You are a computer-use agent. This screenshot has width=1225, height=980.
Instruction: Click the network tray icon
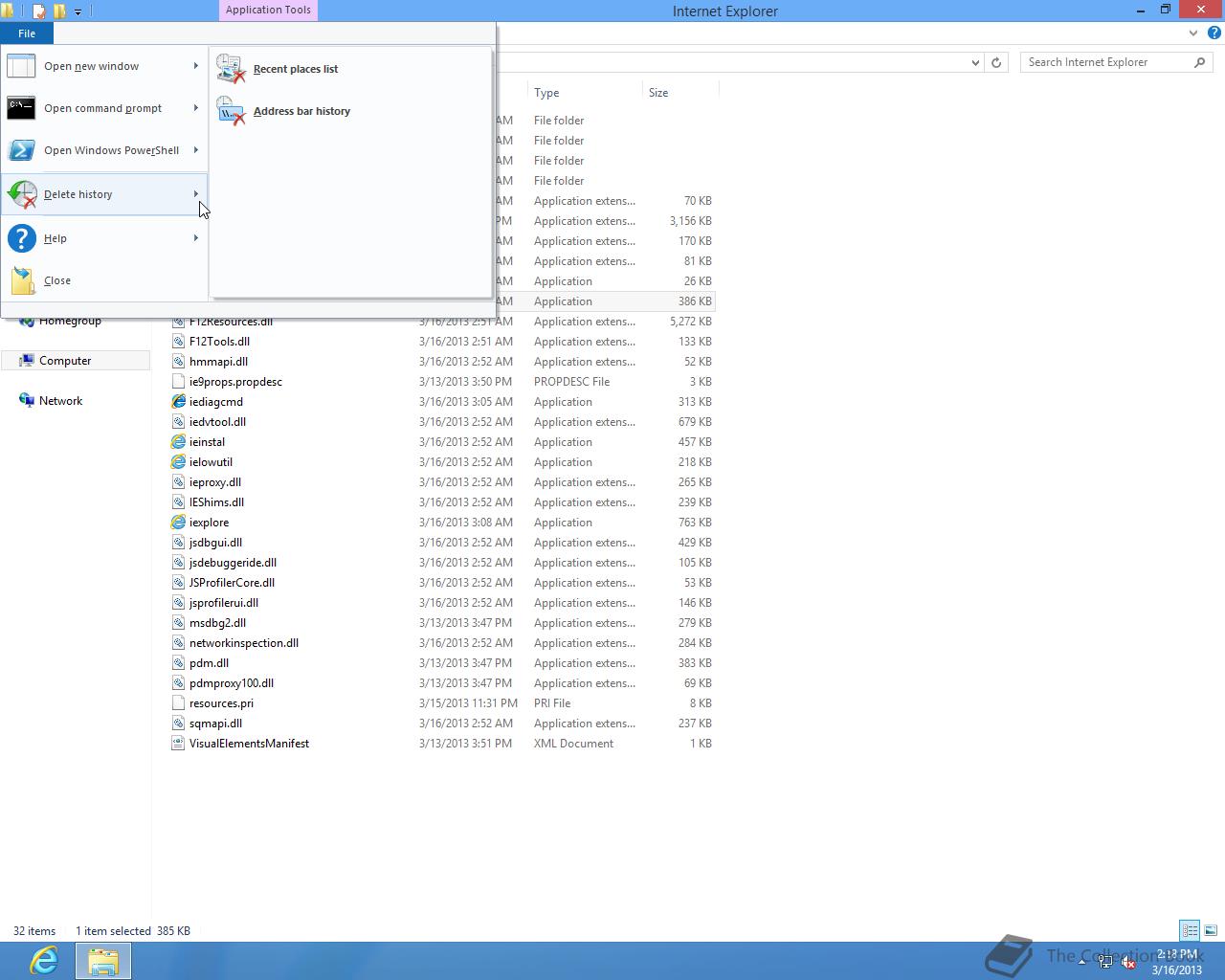(x=1105, y=964)
